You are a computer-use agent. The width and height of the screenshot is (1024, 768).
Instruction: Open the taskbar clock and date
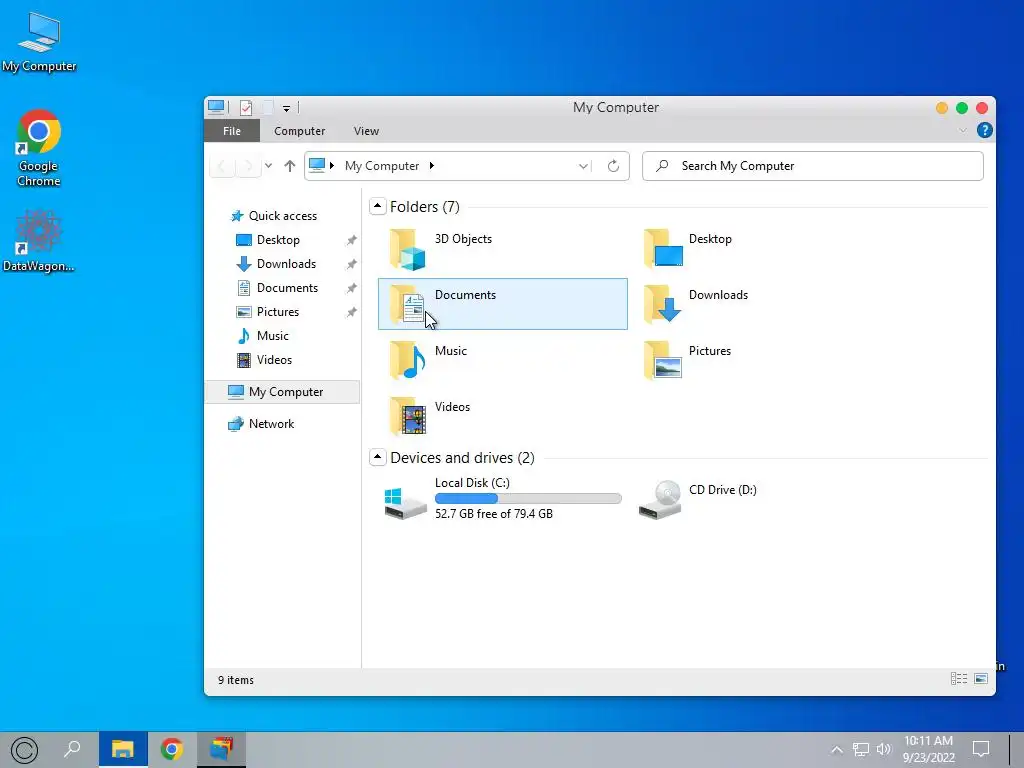click(x=929, y=749)
